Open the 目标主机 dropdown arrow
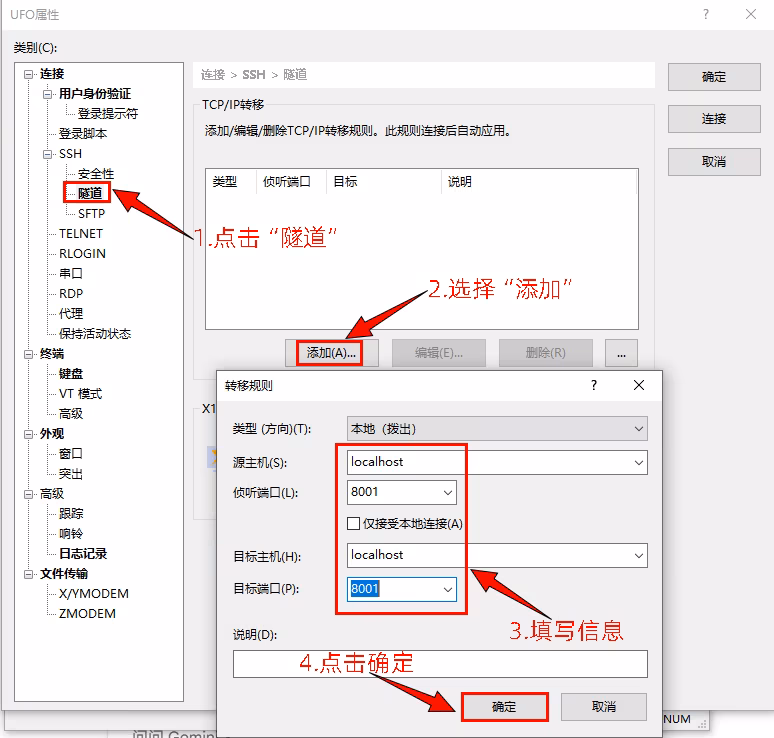 638,556
